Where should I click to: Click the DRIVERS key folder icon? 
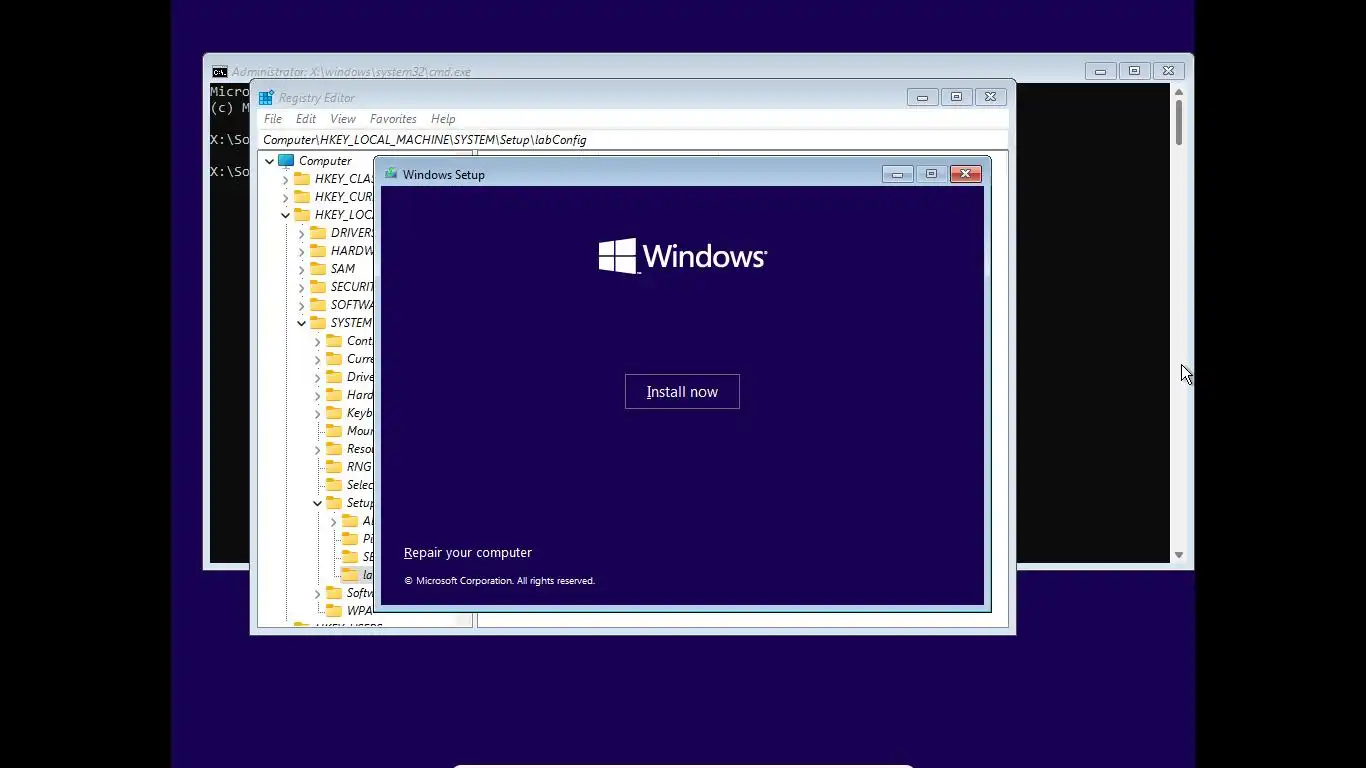(x=318, y=233)
